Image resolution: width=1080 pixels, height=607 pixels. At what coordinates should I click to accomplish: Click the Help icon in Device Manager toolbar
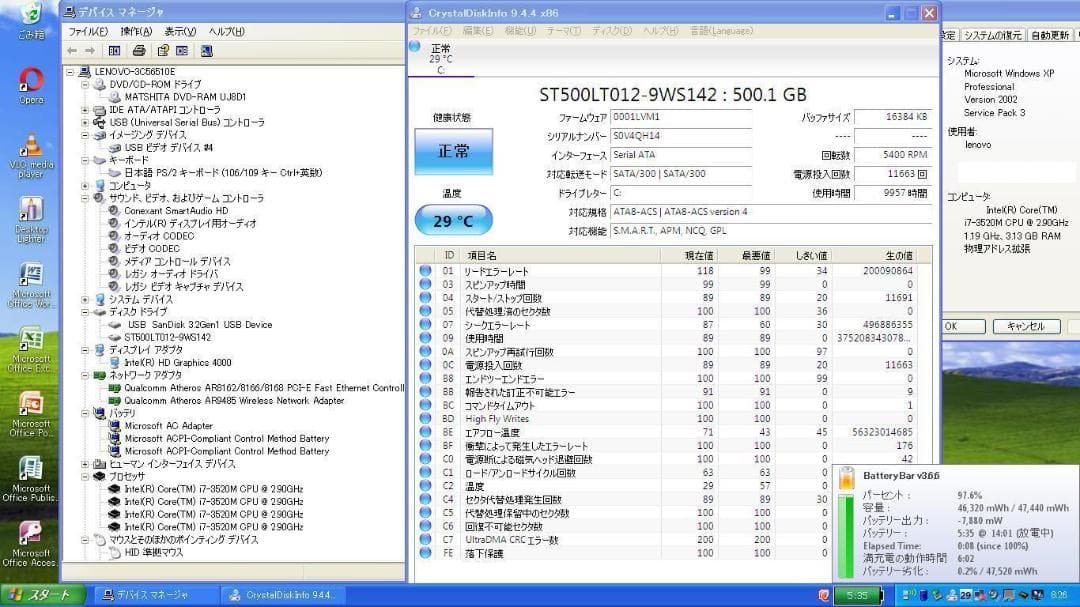[164, 50]
